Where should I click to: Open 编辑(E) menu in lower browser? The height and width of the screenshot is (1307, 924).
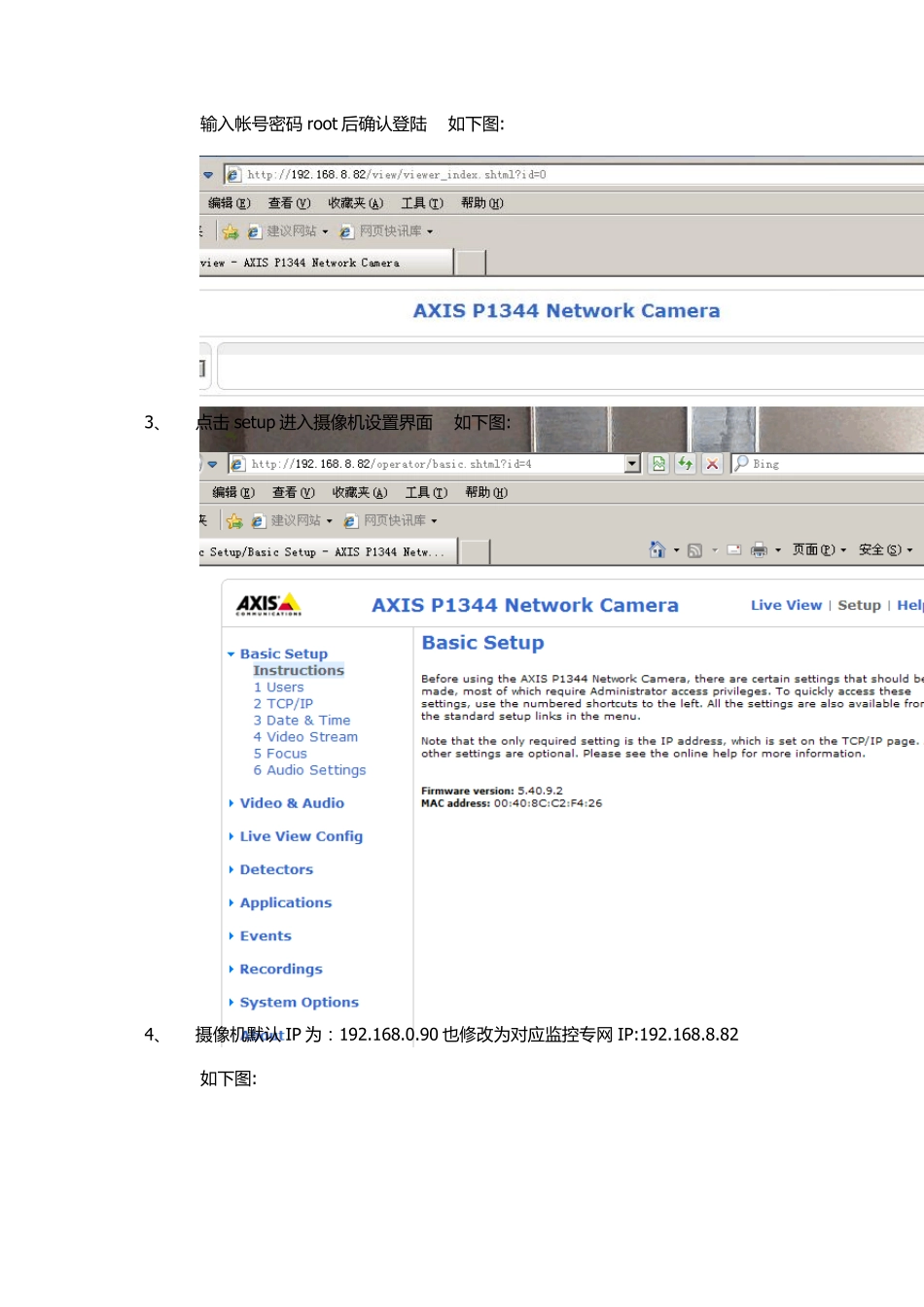coord(233,493)
